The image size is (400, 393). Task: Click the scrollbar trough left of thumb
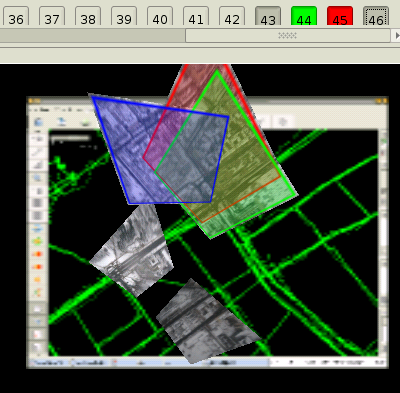pos(92,35)
